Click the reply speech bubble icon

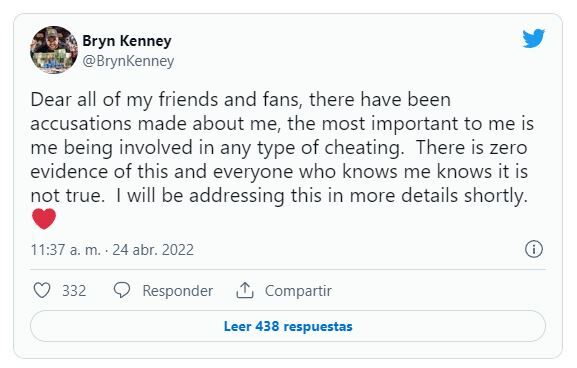[x=122, y=290]
